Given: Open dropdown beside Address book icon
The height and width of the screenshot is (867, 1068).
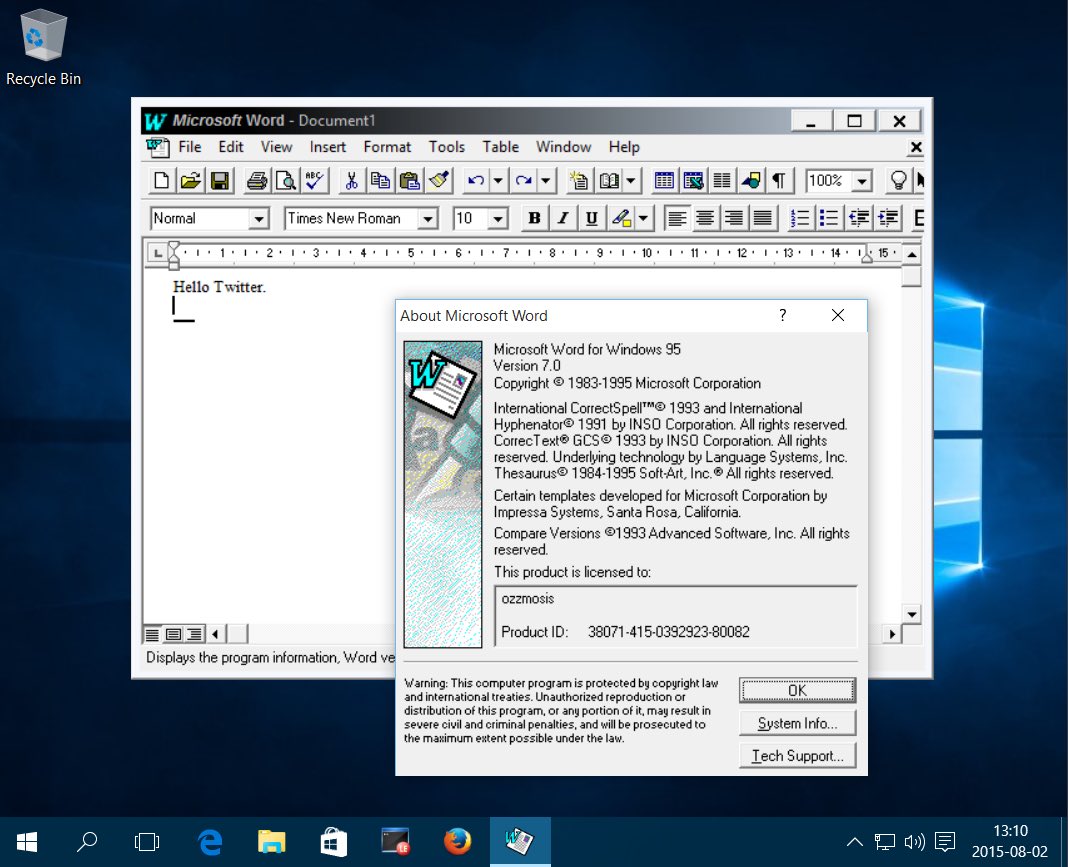Looking at the screenshot, I should (x=631, y=180).
